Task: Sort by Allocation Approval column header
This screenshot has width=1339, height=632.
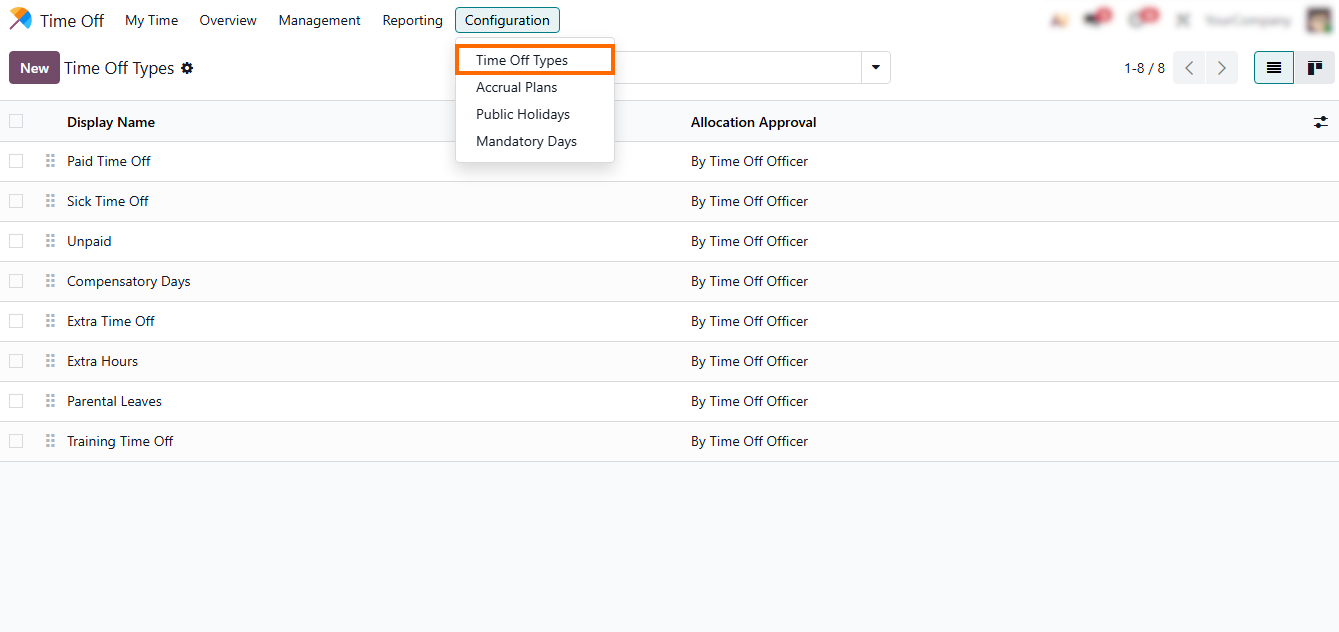Action: [753, 122]
